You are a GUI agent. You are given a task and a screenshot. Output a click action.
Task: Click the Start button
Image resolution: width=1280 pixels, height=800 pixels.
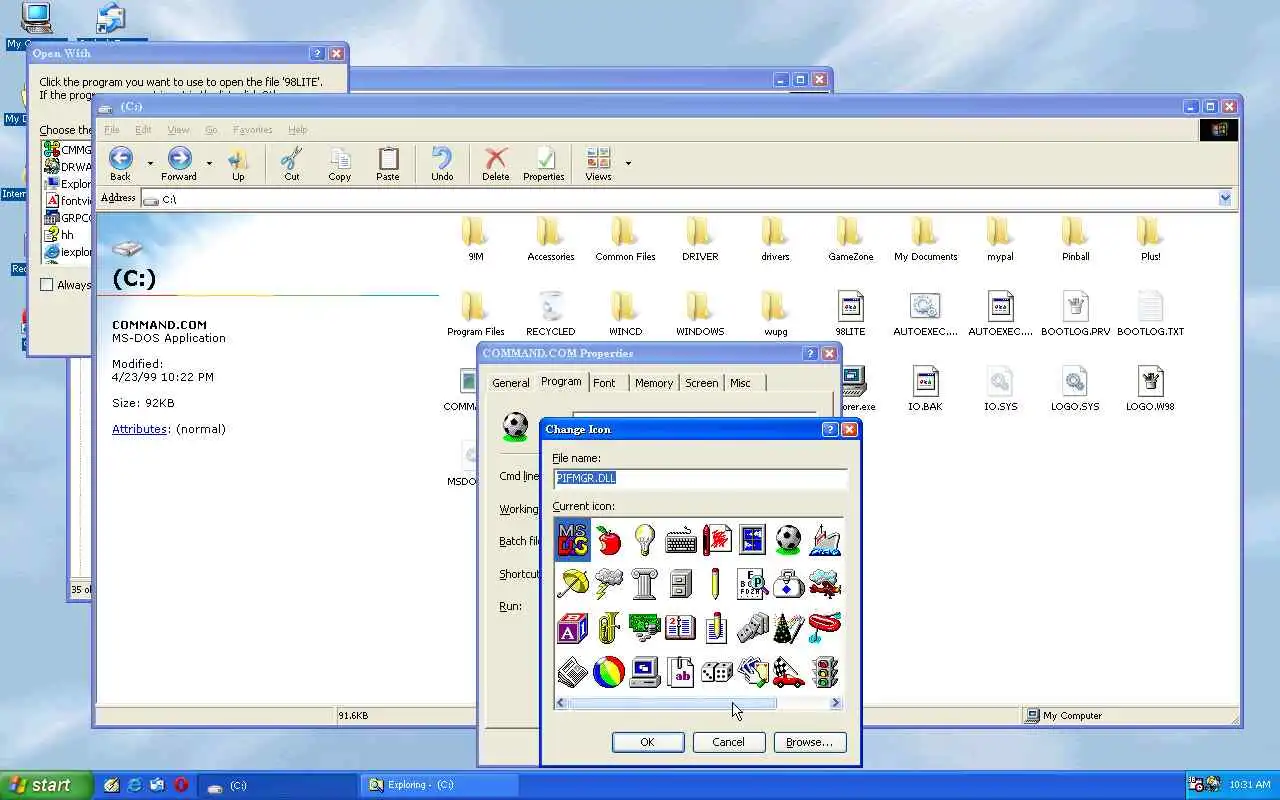pos(46,785)
